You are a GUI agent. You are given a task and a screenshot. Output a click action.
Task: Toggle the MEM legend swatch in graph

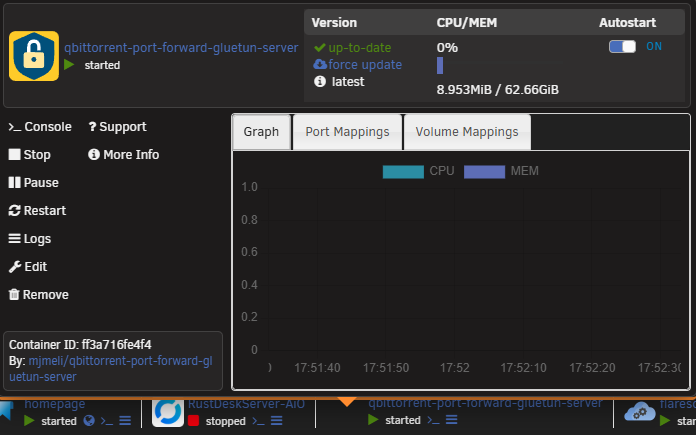[x=484, y=172]
